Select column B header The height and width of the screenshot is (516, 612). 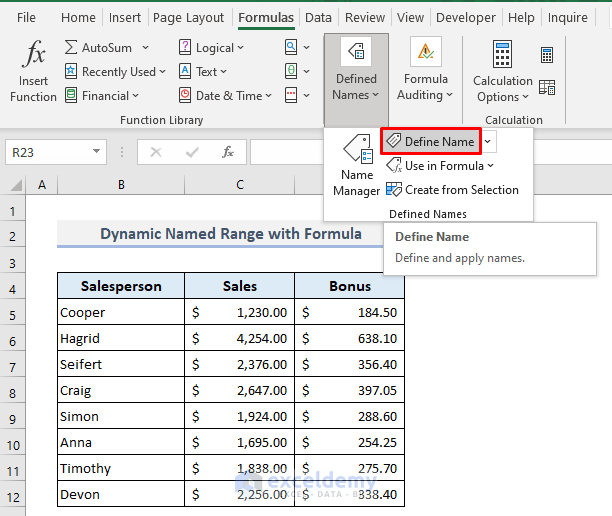pos(121,185)
